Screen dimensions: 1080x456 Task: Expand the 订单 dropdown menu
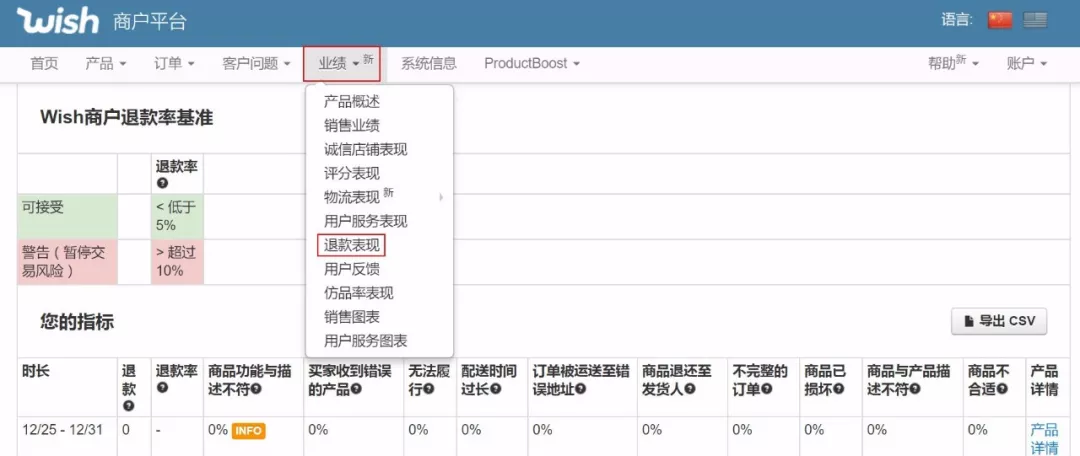(174, 63)
